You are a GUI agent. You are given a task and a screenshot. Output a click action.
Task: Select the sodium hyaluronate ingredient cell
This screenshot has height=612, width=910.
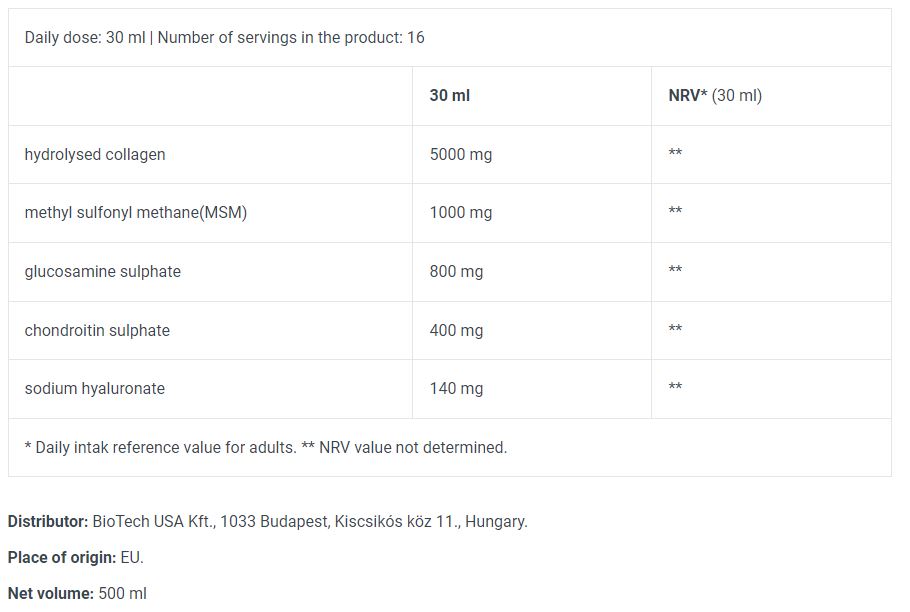click(94, 389)
